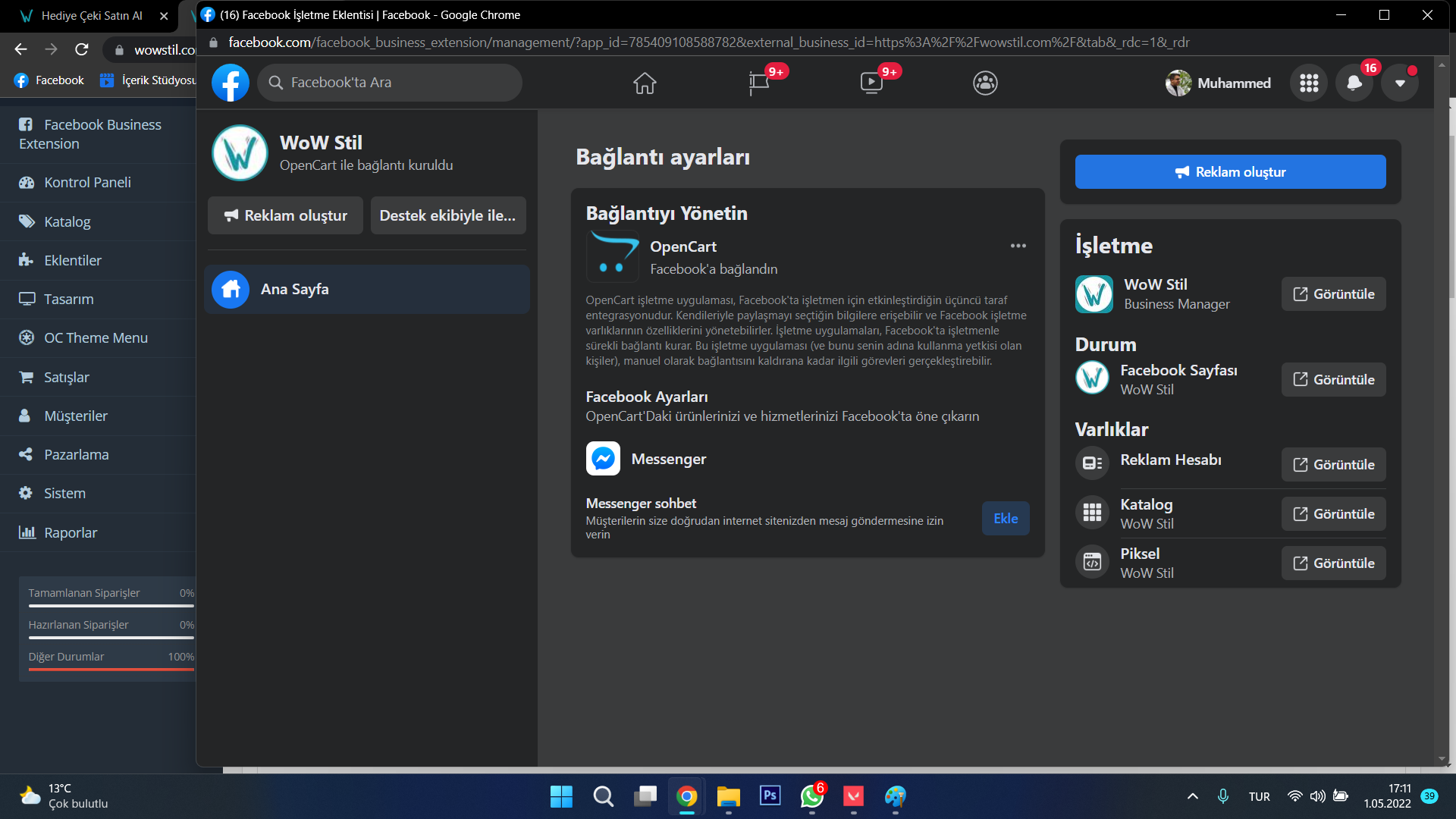The image size is (1456, 819).
Task: Expand Pazarlama in OpenCart sidebar
Action: point(98,455)
